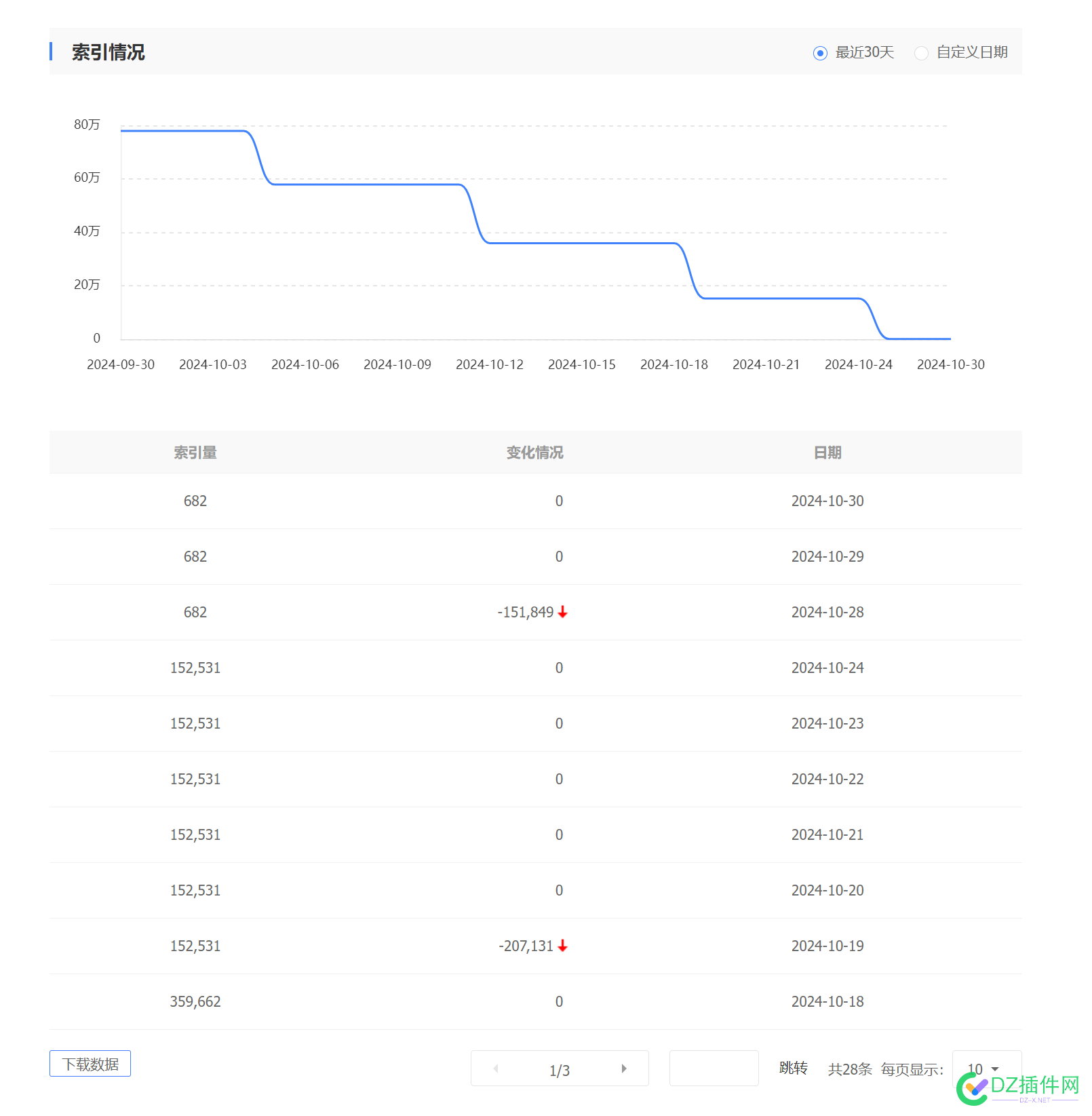Image resolution: width=1092 pixels, height=1116 pixels.
Task: Click the date cell 2024-10-29
Action: click(827, 556)
